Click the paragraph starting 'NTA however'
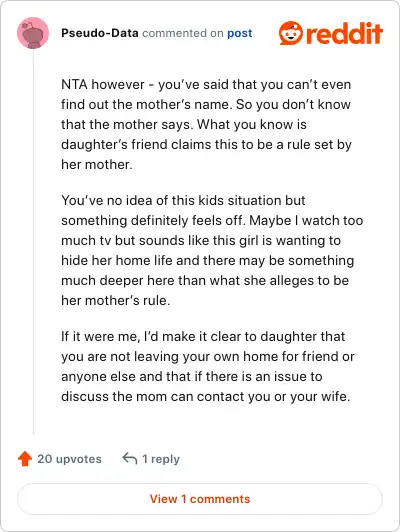 tap(206, 124)
